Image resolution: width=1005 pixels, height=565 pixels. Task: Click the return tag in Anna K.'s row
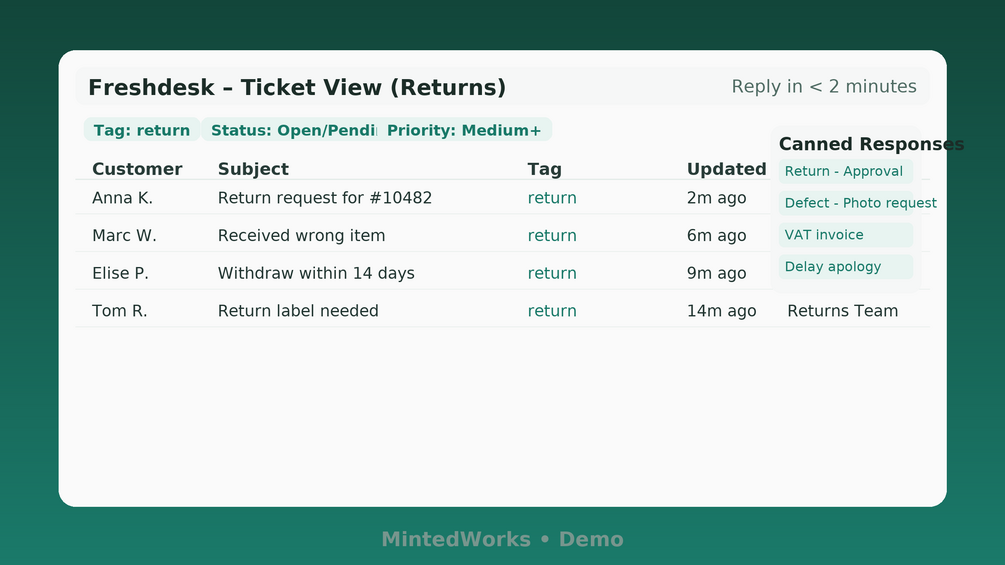pyautogui.click(x=552, y=198)
